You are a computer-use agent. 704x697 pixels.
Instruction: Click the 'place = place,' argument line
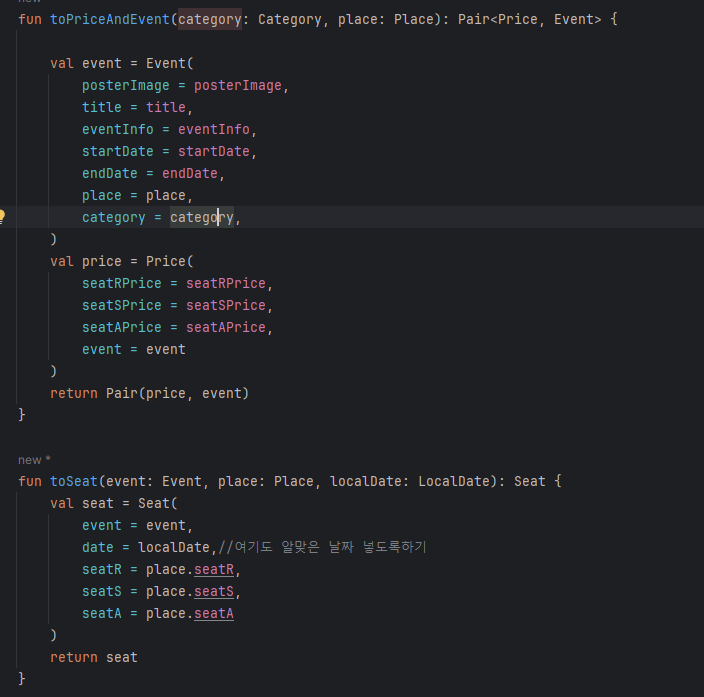pos(137,195)
